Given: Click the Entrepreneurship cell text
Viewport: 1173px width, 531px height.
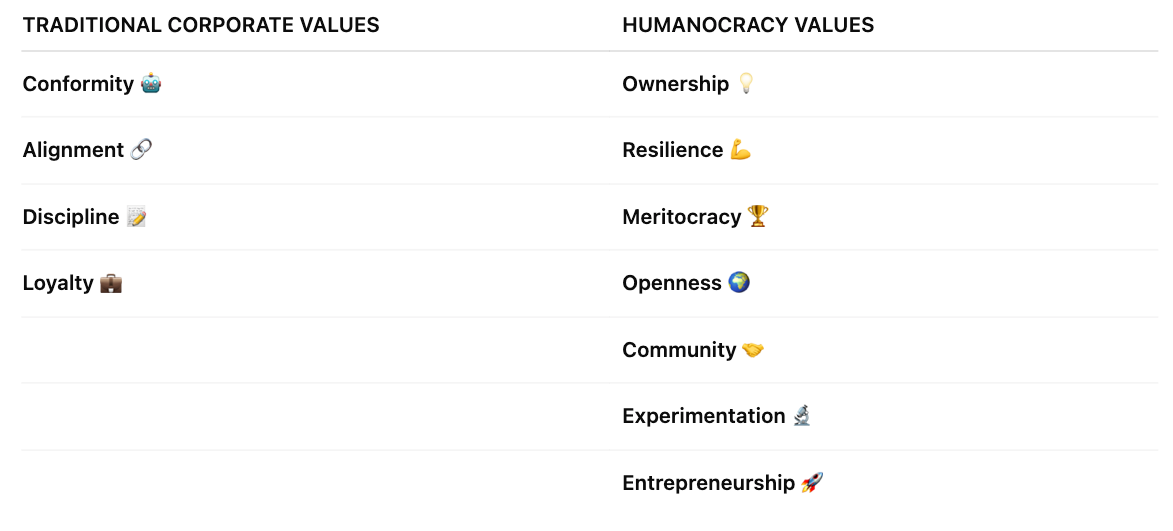Looking at the screenshot, I should tap(708, 483).
